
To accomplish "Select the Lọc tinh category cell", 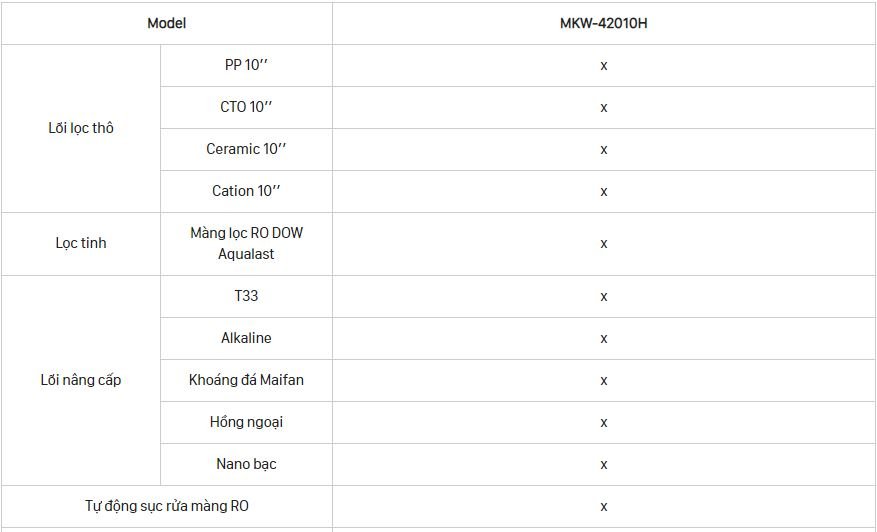I will pos(81,244).
